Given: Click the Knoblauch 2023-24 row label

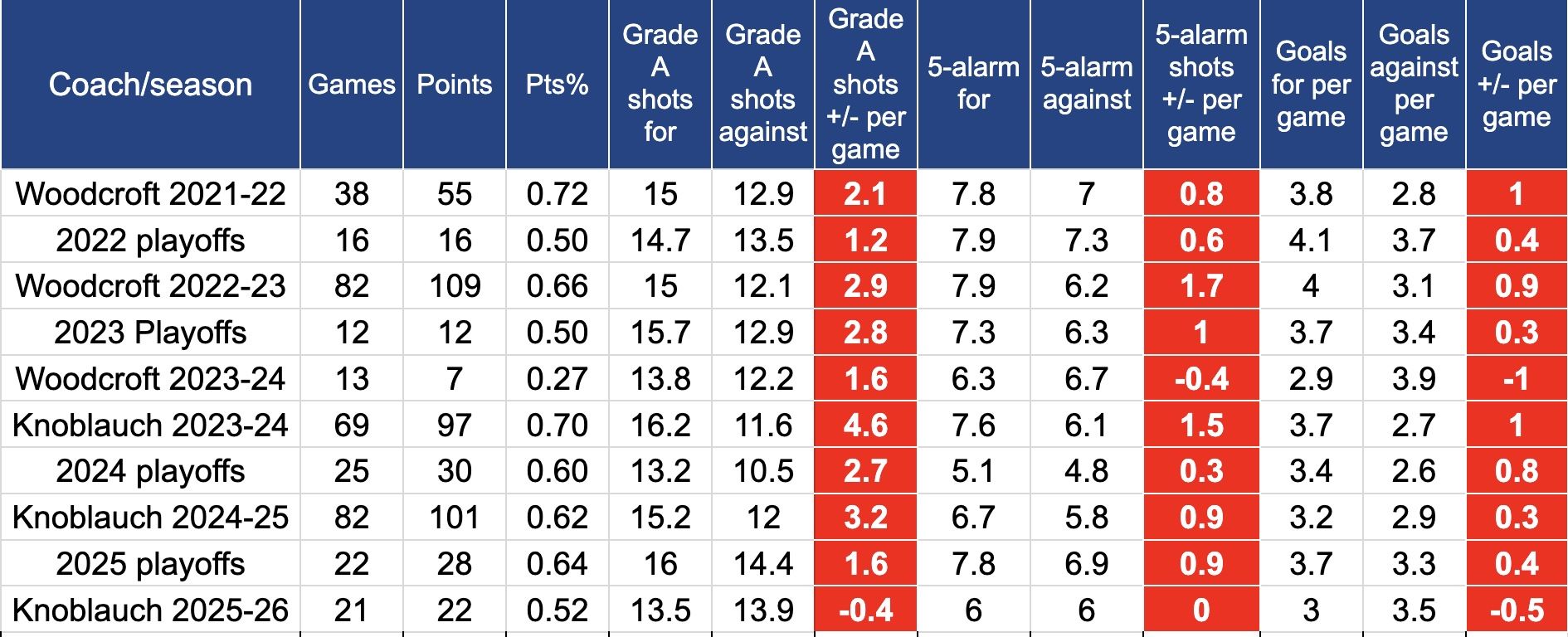Looking at the screenshot, I should pyautogui.click(x=150, y=425).
